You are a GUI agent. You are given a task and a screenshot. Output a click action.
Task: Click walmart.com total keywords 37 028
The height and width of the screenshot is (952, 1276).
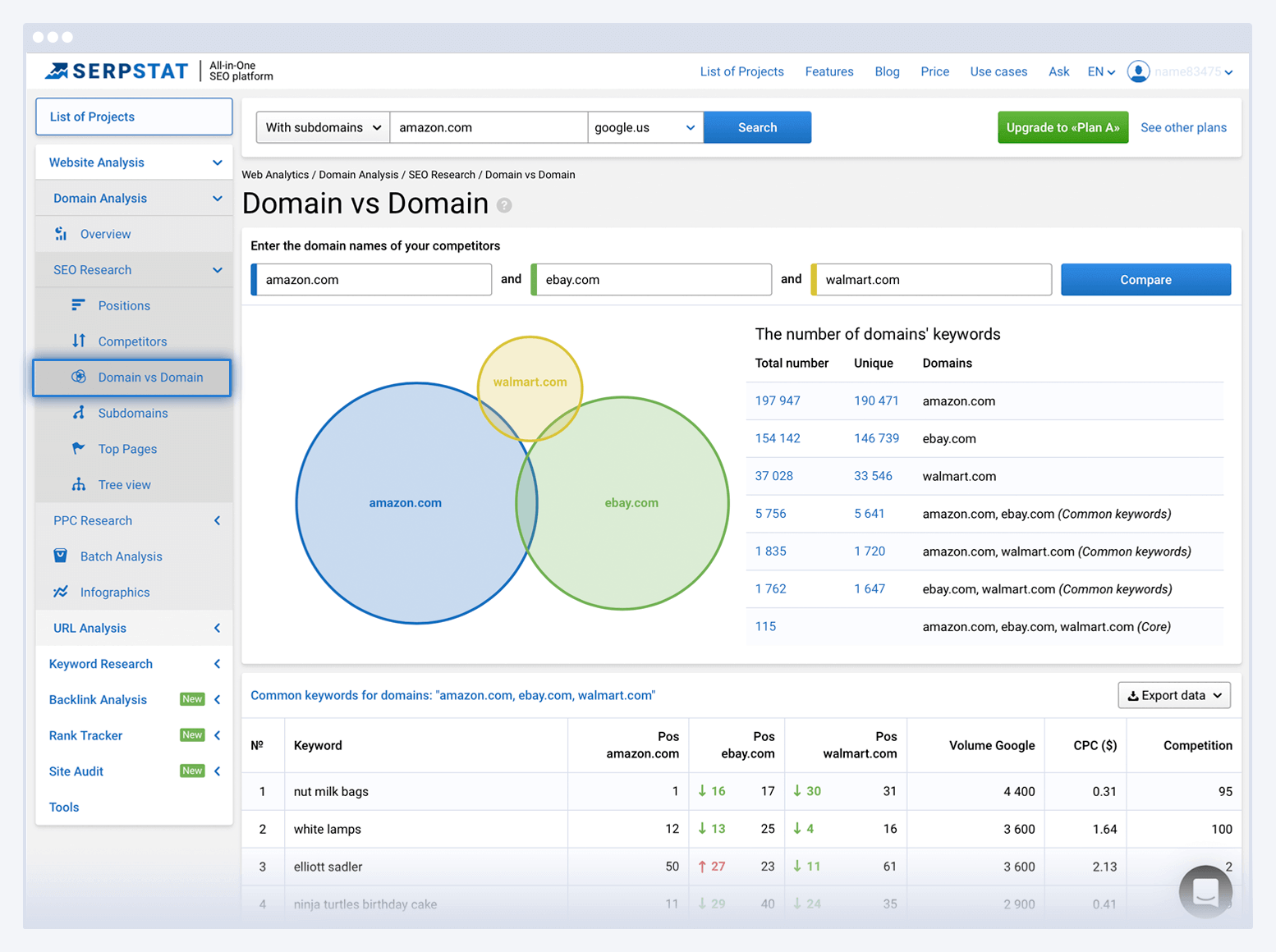(x=773, y=476)
